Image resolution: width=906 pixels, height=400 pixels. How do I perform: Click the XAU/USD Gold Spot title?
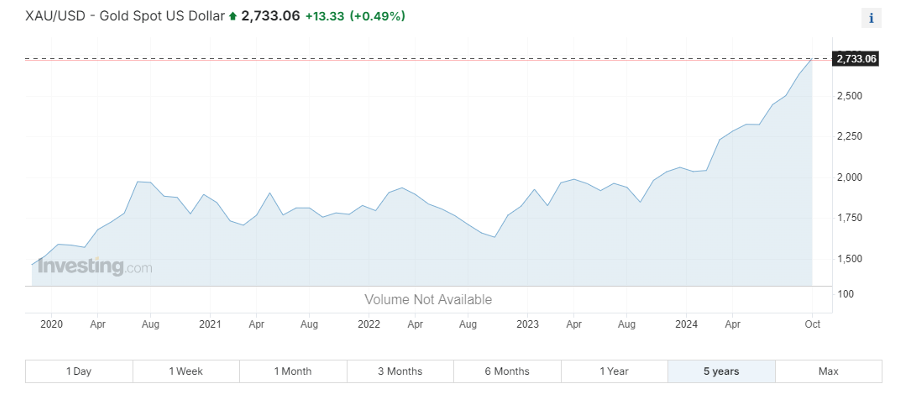(x=125, y=17)
